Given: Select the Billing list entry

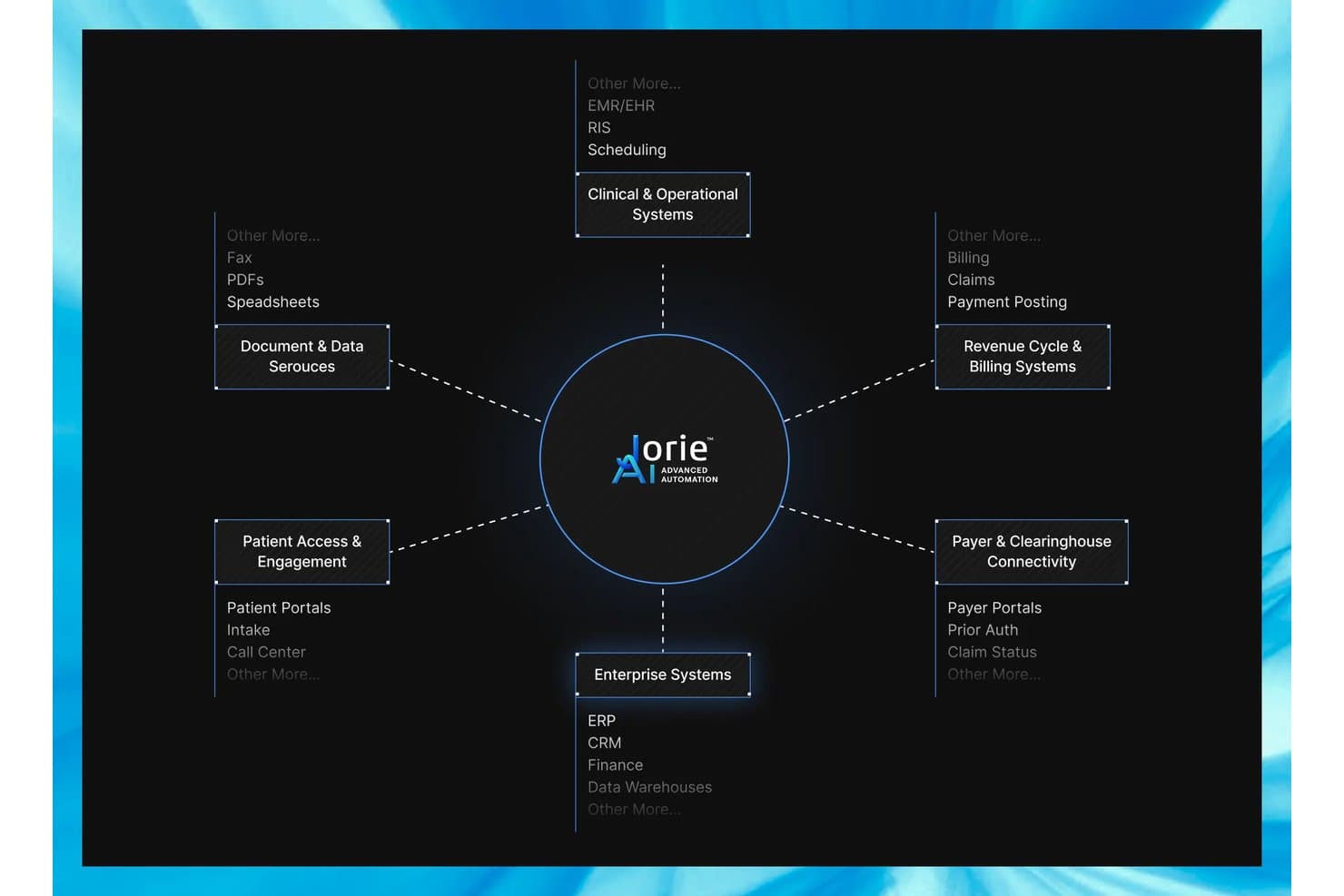Looking at the screenshot, I should (x=968, y=258).
